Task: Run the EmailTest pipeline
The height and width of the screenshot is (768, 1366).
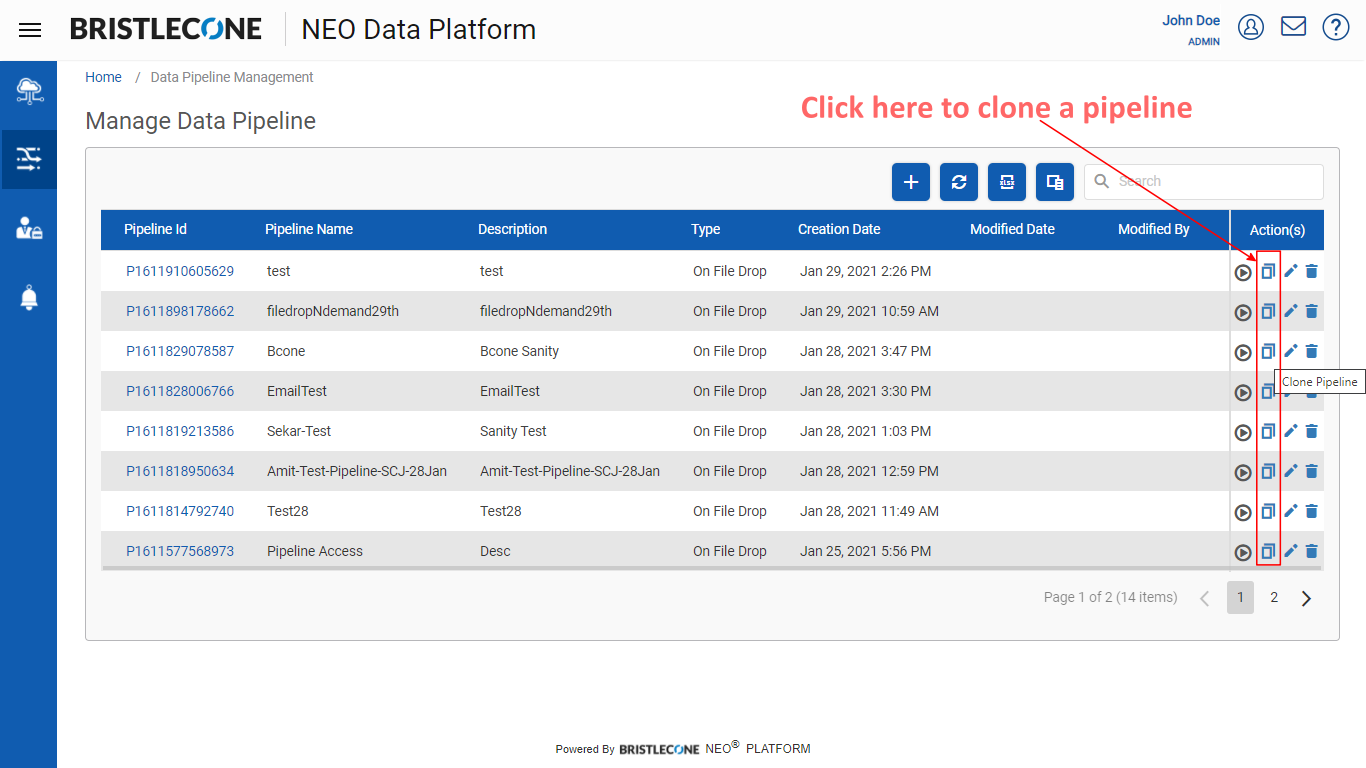Action: (1243, 392)
